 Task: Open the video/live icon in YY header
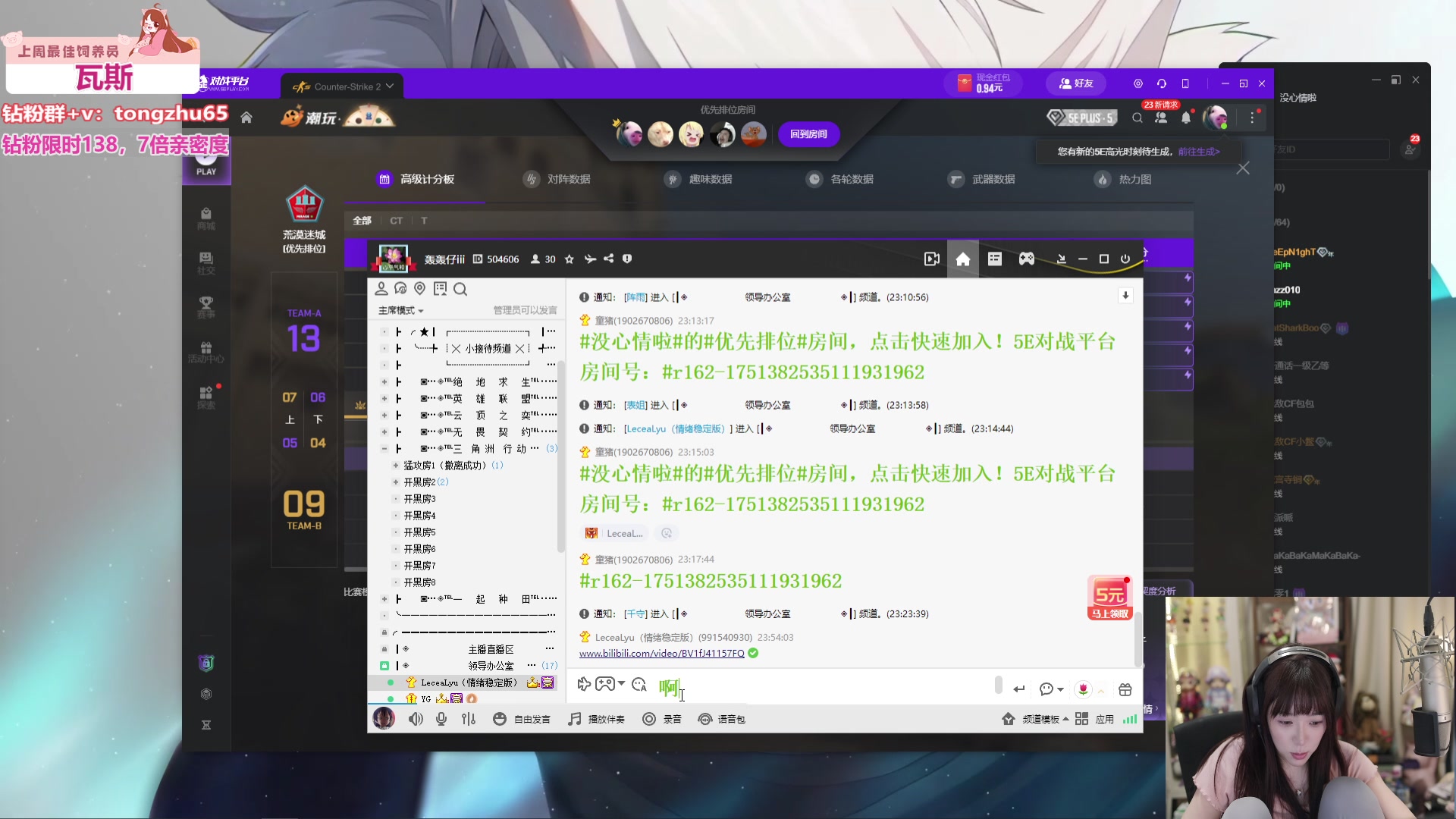click(x=932, y=259)
